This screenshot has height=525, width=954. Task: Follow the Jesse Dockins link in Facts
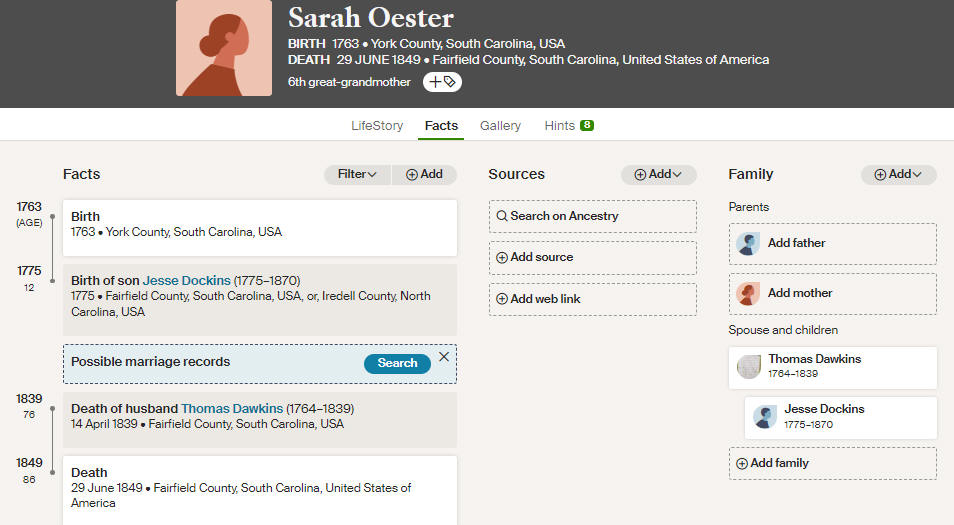pyautogui.click(x=186, y=280)
